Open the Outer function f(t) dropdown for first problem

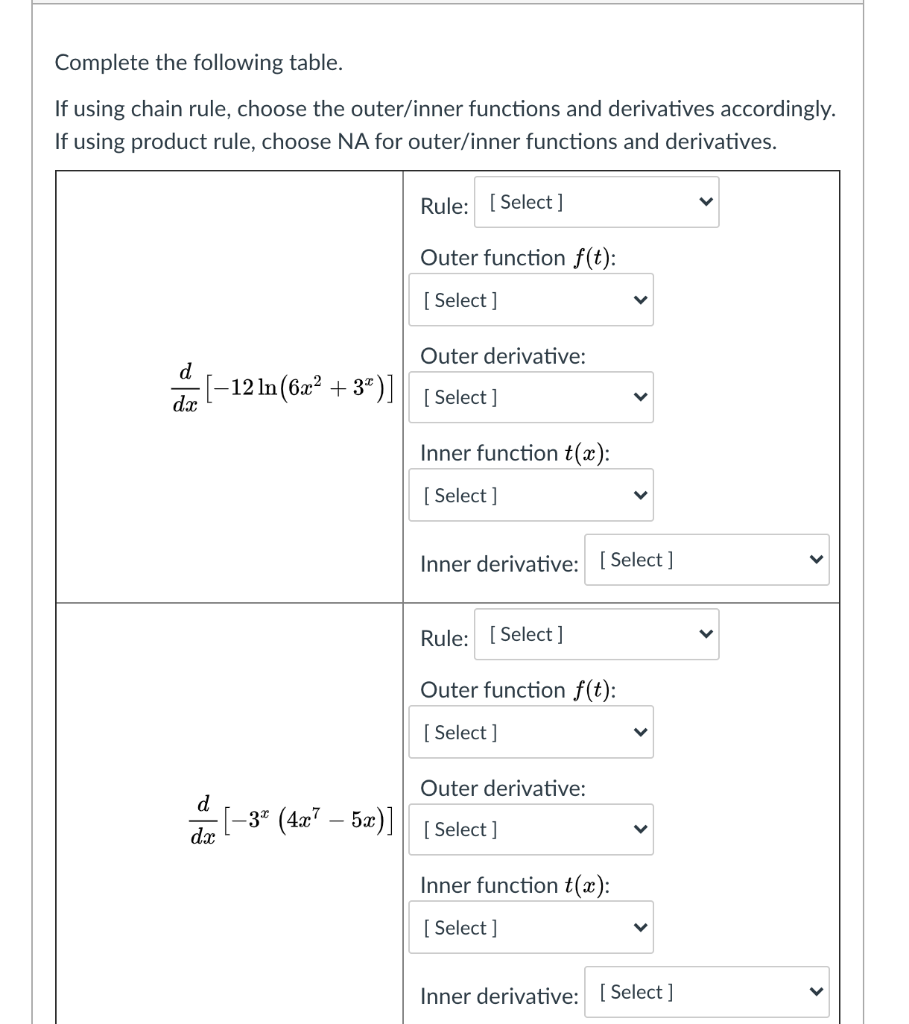tap(530, 299)
